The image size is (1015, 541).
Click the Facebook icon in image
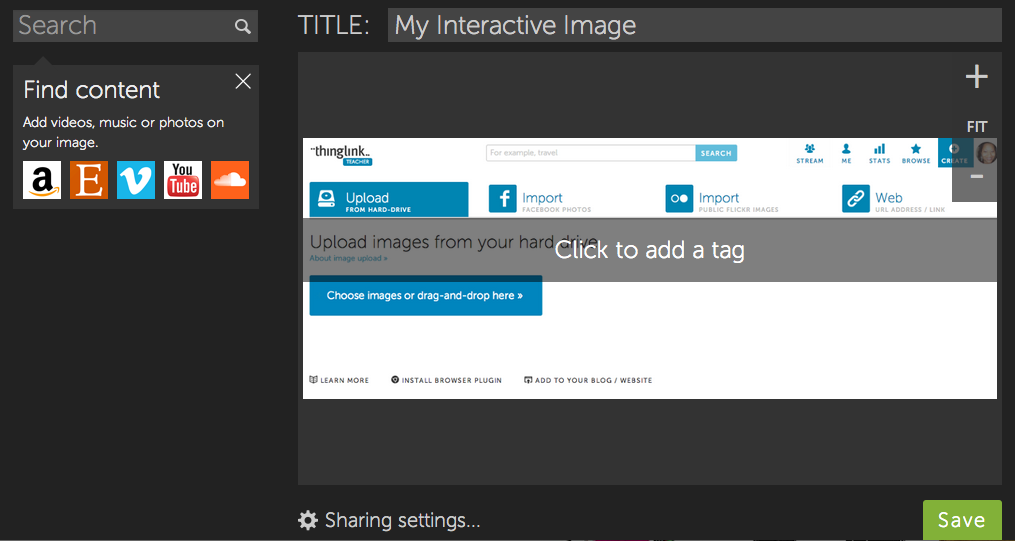pos(502,199)
